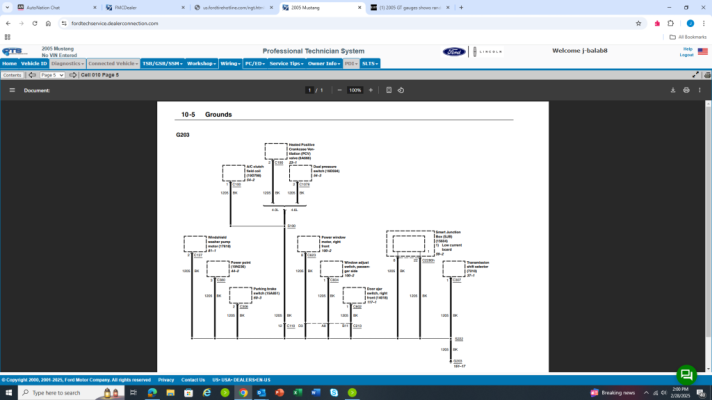This screenshot has width=712, height=400.
Task: Open the live chat bubble icon
Action: pos(687,375)
